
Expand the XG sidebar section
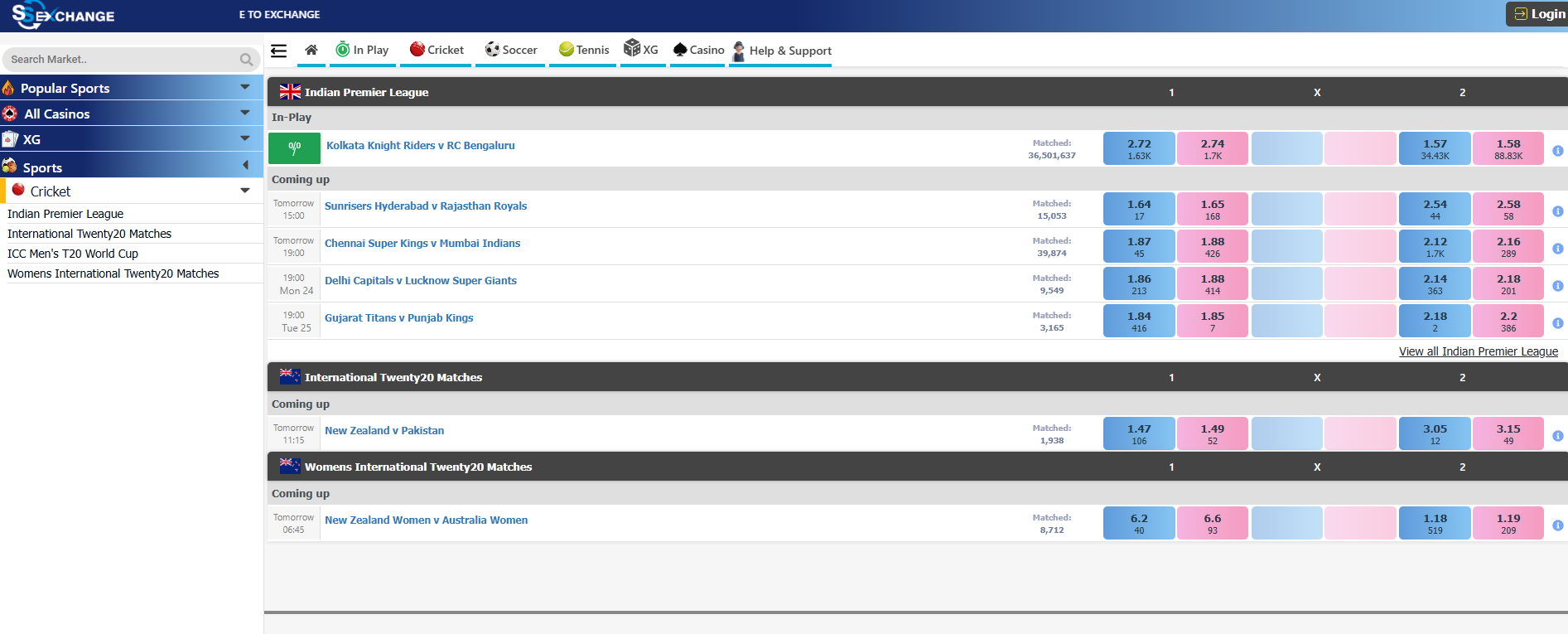point(244,139)
